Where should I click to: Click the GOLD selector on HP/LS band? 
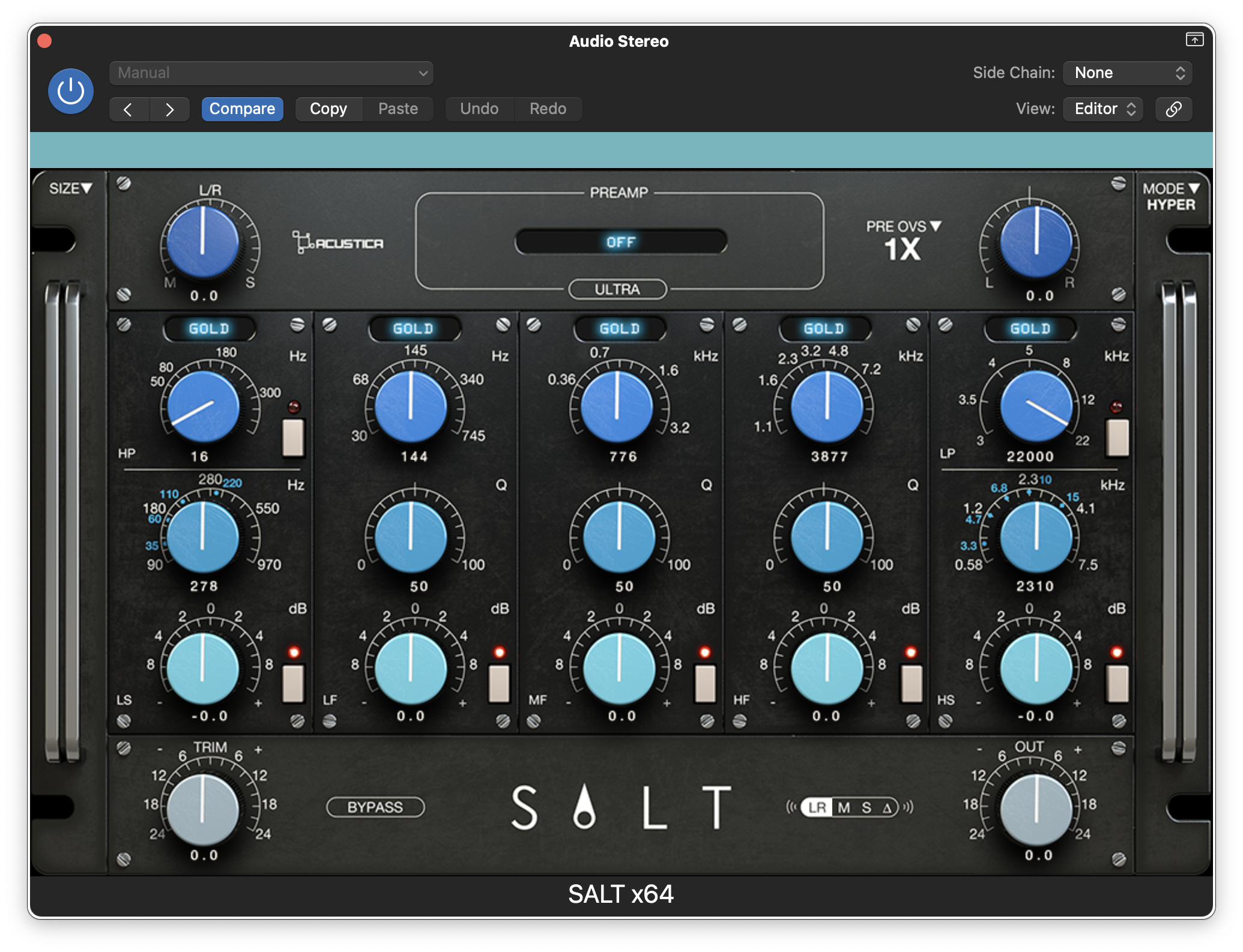tap(209, 328)
